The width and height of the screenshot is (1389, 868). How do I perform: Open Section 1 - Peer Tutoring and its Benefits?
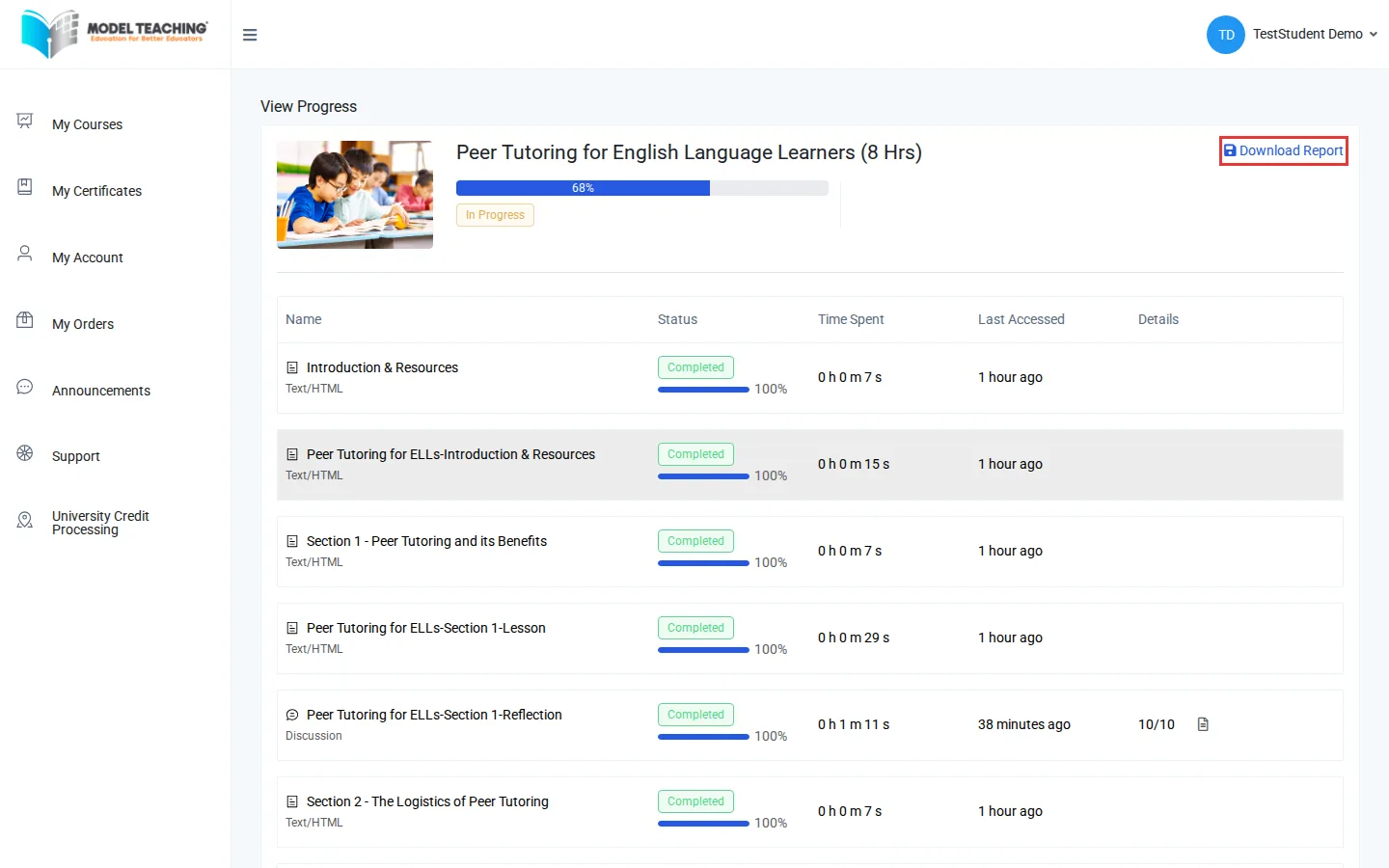(x=426, y=541)
